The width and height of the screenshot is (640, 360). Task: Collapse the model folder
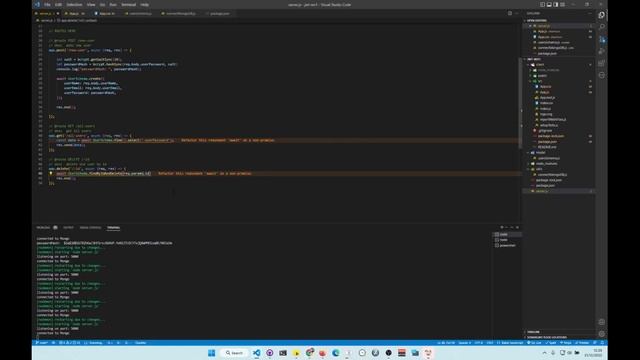(540, 153)
